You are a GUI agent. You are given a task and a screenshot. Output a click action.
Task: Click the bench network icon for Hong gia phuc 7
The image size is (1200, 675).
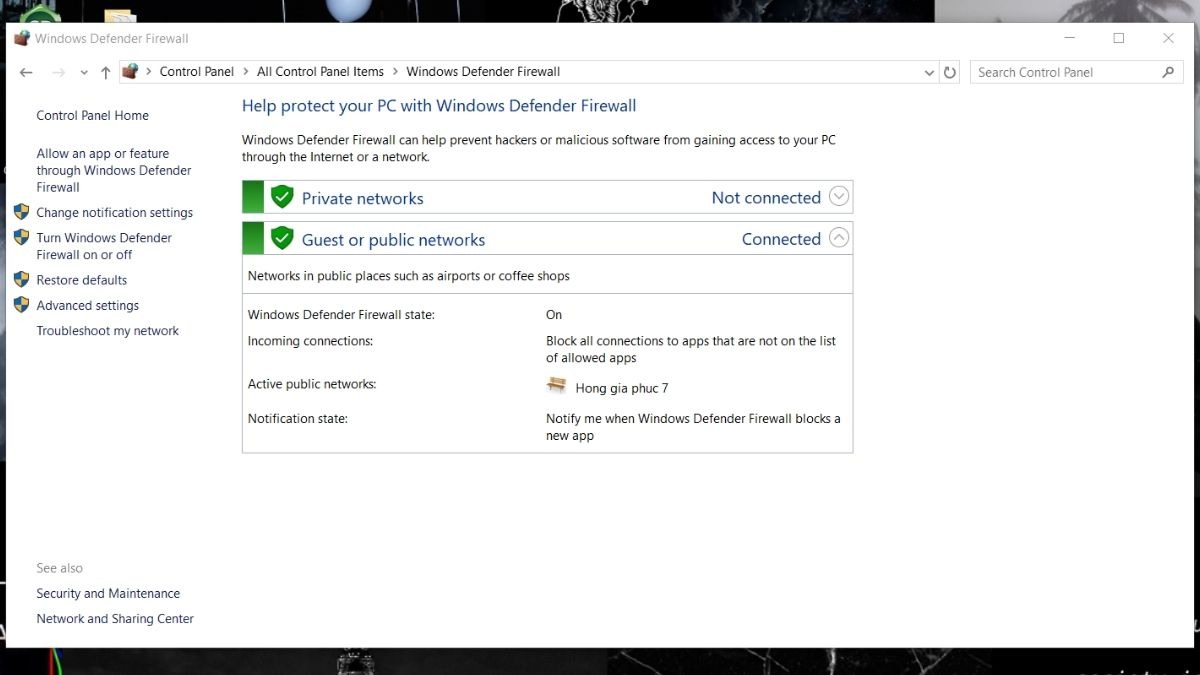(x=557, y=385)
